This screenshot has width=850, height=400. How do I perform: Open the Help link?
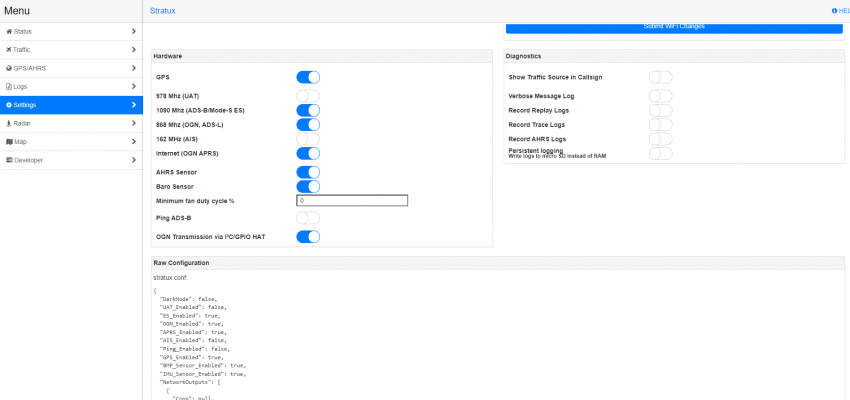841,11
